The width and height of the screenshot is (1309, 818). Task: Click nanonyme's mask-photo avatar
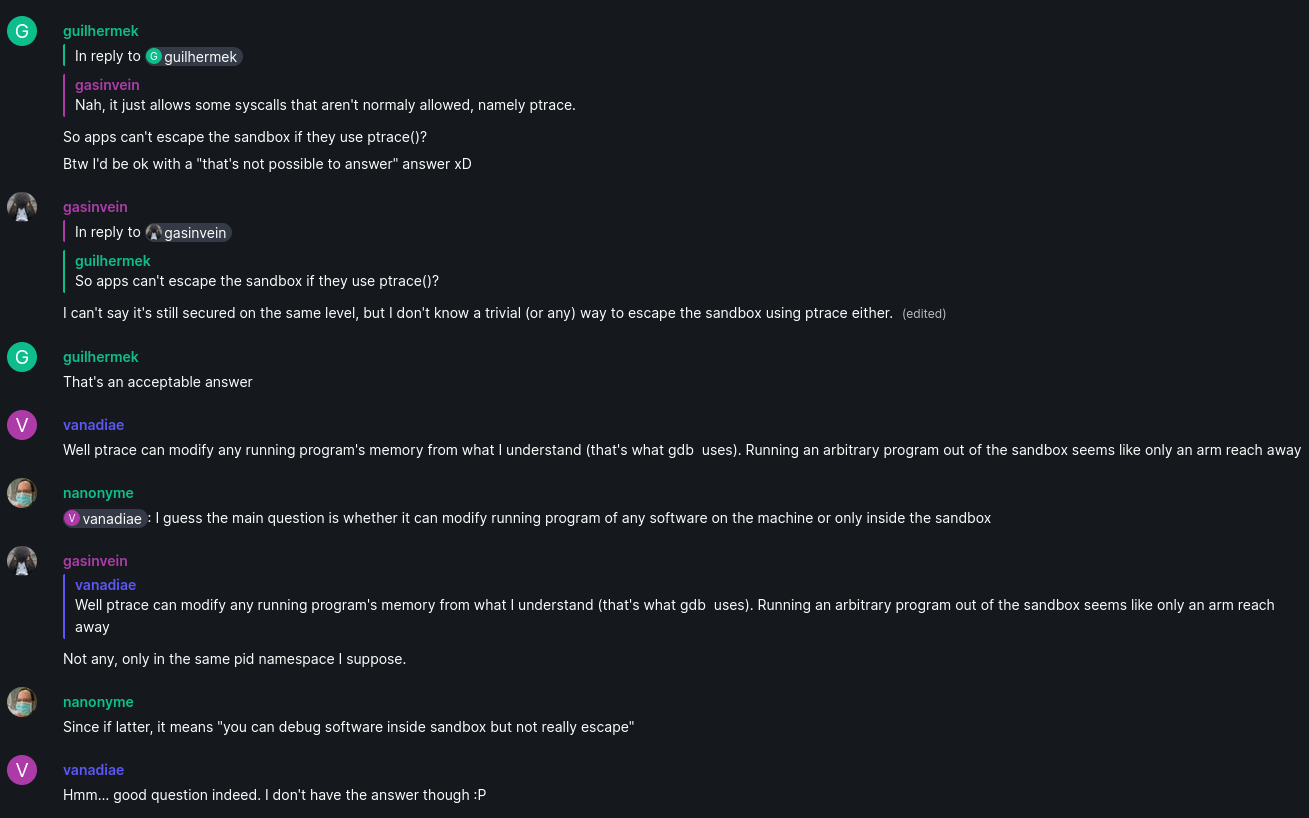click(x=21, y=493)
